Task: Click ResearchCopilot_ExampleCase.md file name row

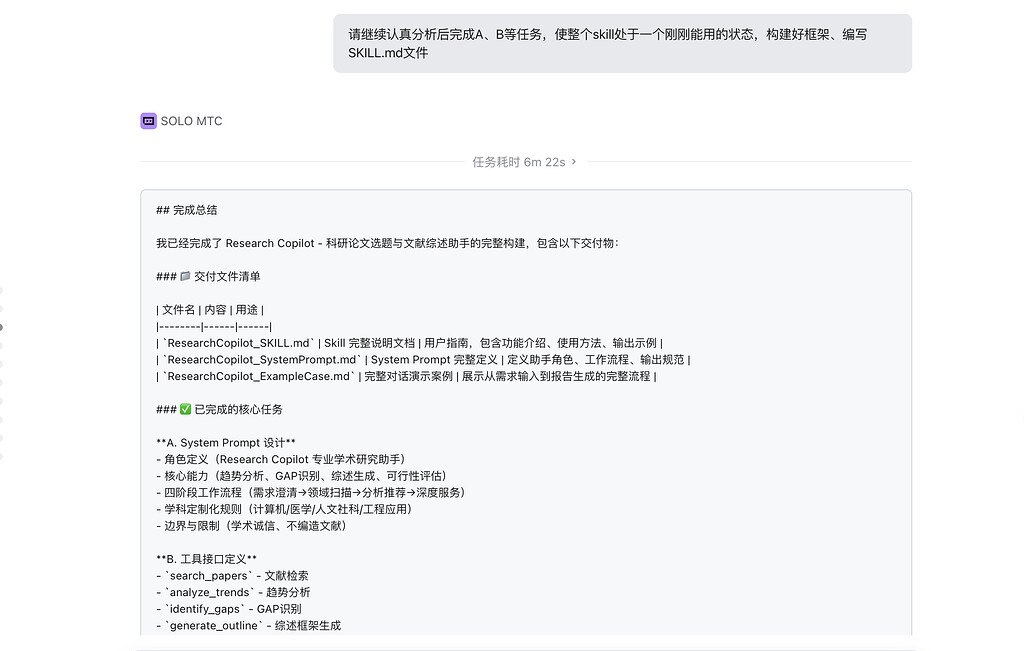Action: [406, 376]
